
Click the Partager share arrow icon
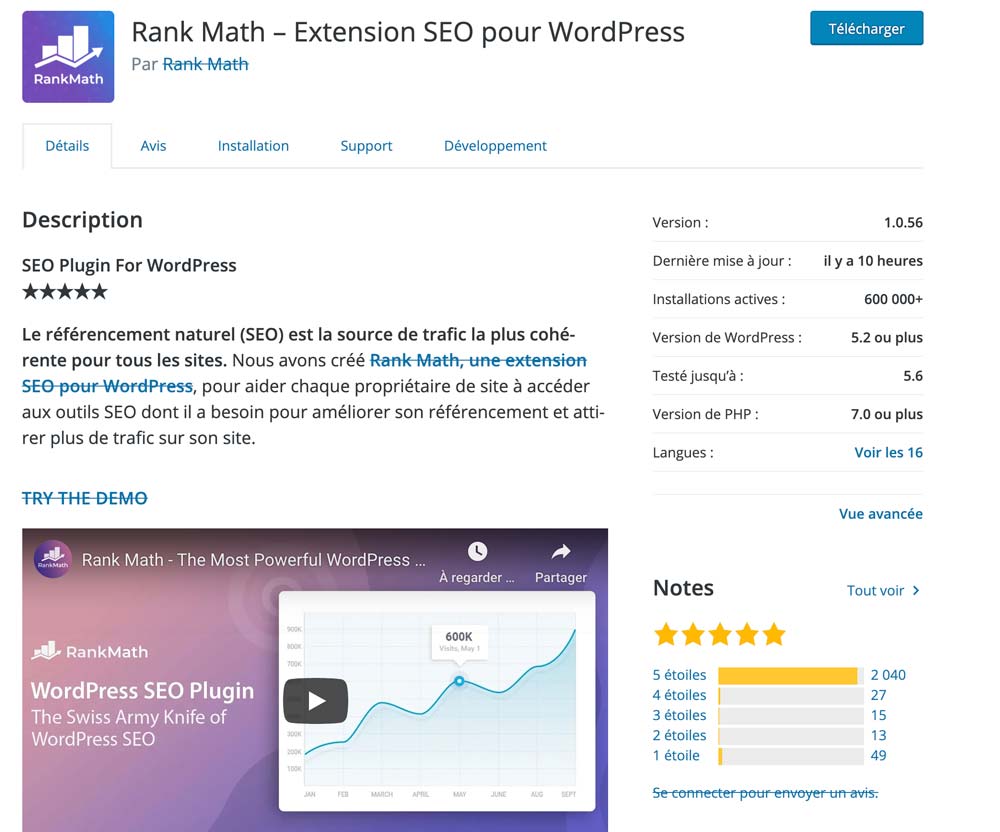pyautogui.click(x=561, y=551)
